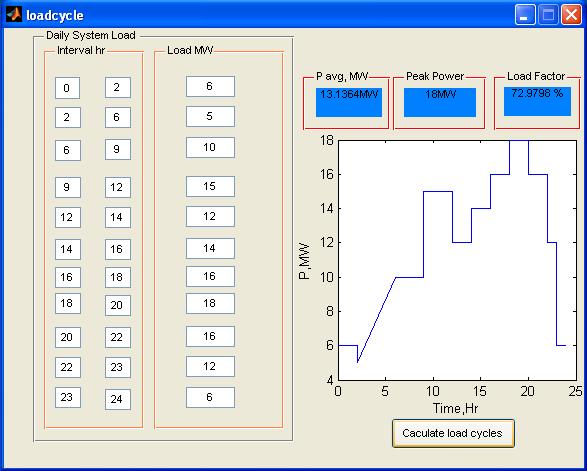Screen dimensions: 587x471
Task: Click the load field showing 15
Action: [210, 186]
